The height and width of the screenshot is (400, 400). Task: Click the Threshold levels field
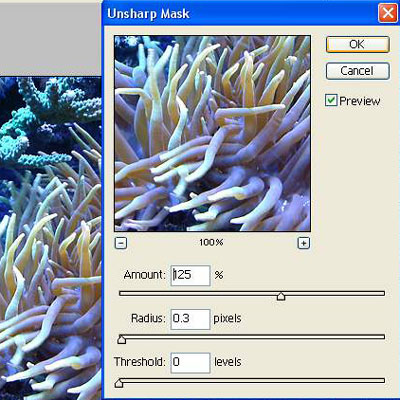click(x=190, y=363)
